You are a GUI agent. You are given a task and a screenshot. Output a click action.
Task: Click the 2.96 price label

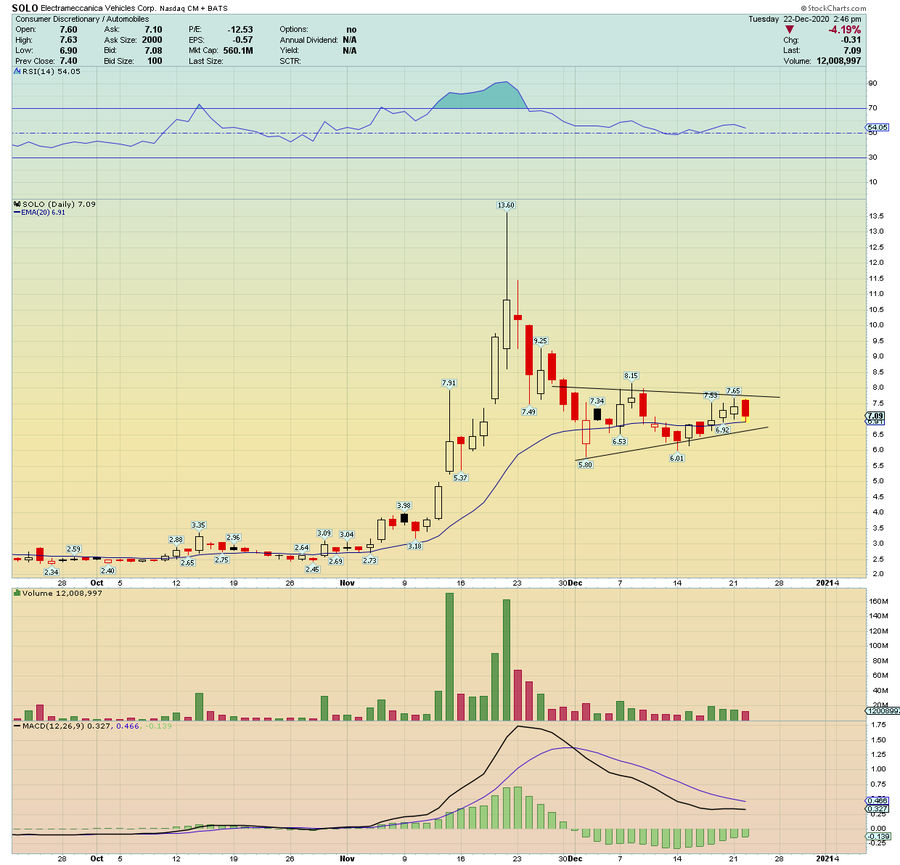coord(233,538)
